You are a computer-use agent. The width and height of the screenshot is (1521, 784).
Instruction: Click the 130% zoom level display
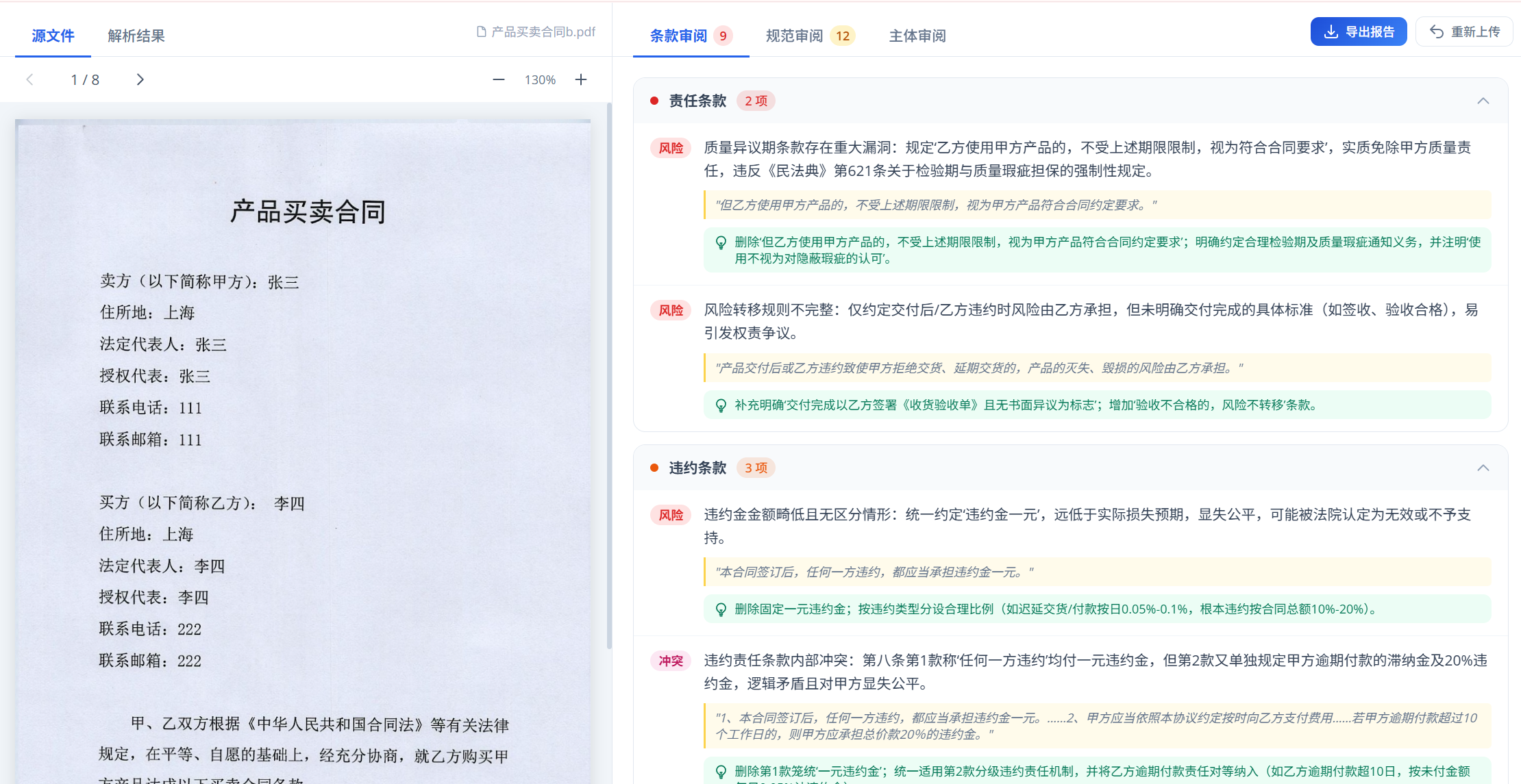[x=540, y=80]
